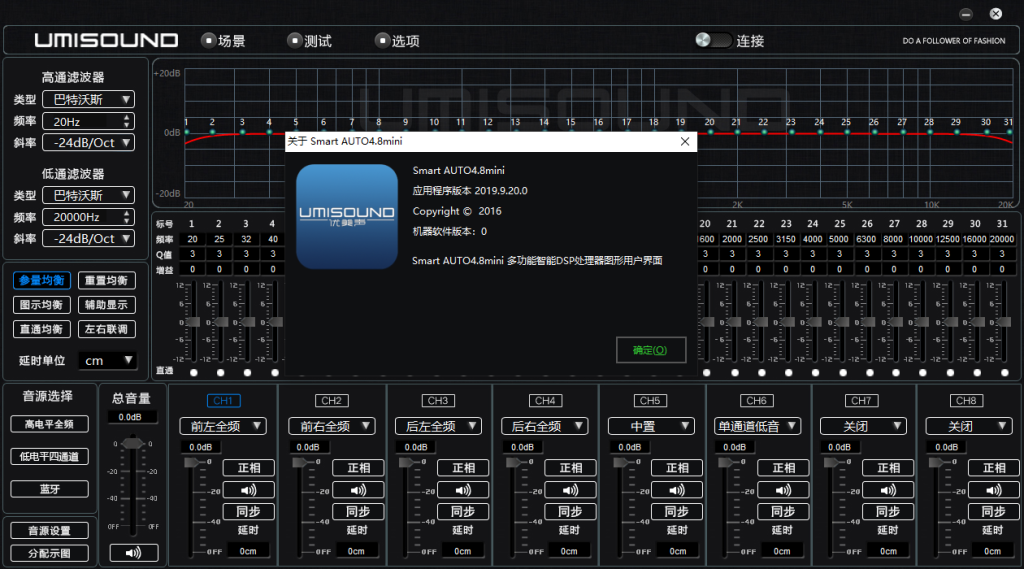The height and width of the screenshot is (569, 1024).
Task: Close the About Smart AUTO4.8mini dialog
Action: point(684,142)
